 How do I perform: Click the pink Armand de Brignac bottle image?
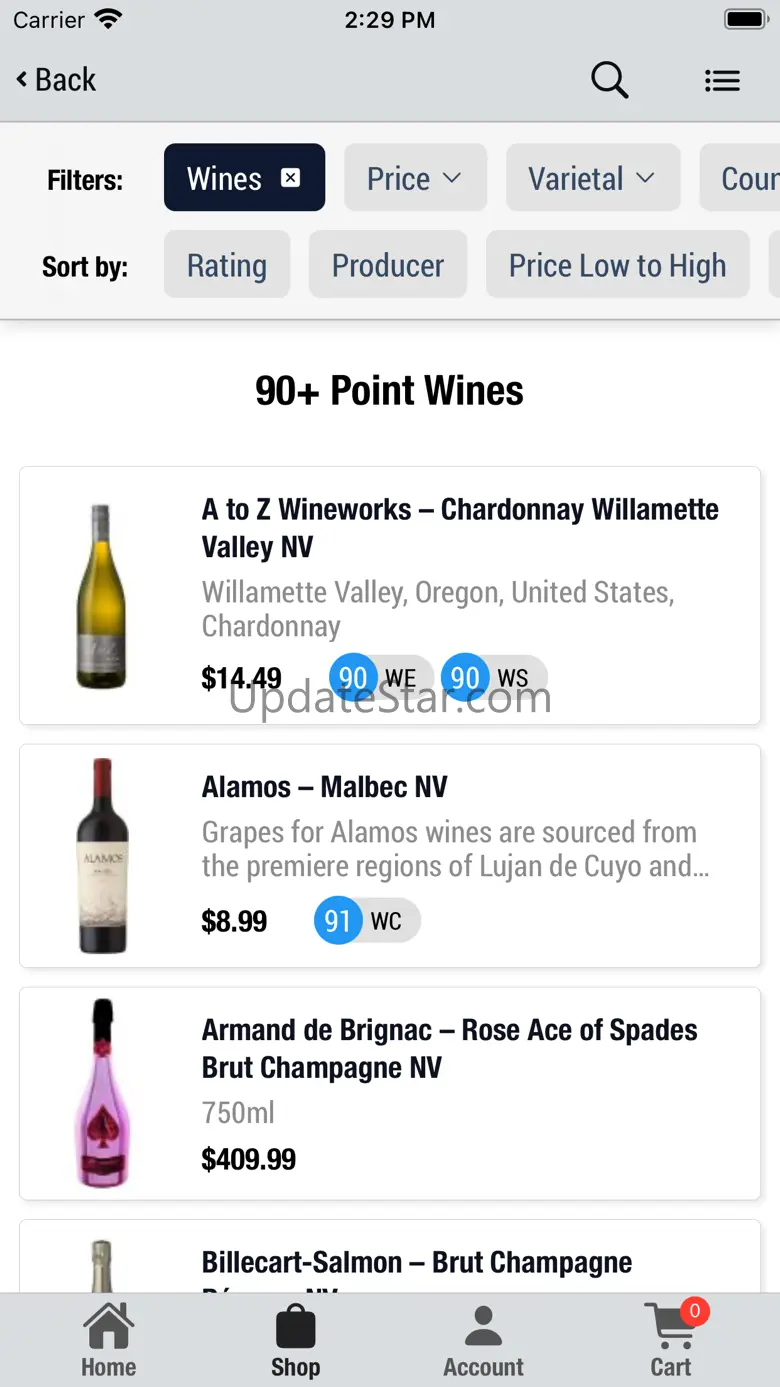coord(103,1093)
